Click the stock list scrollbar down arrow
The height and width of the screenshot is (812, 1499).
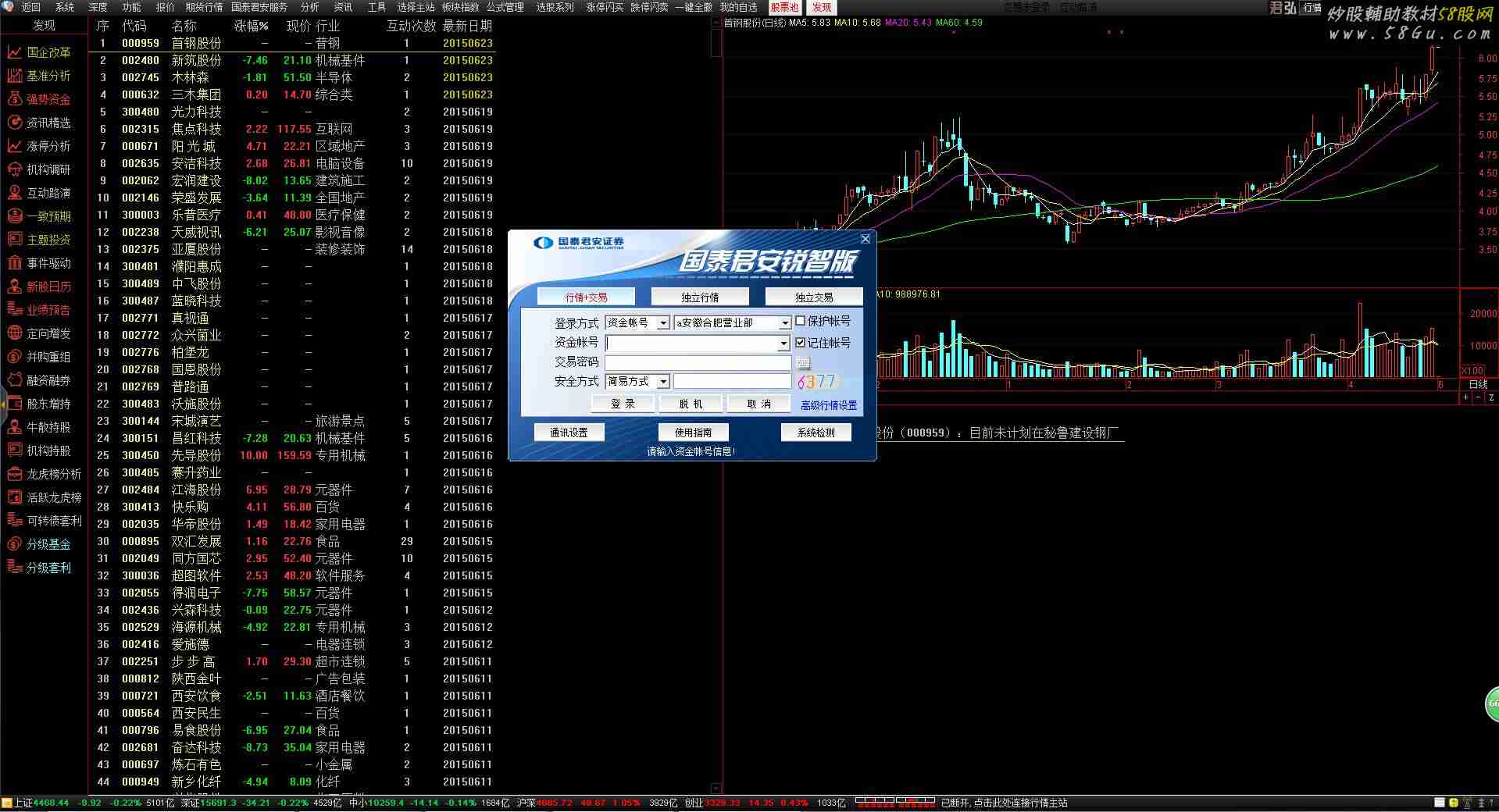pos(716,789)
